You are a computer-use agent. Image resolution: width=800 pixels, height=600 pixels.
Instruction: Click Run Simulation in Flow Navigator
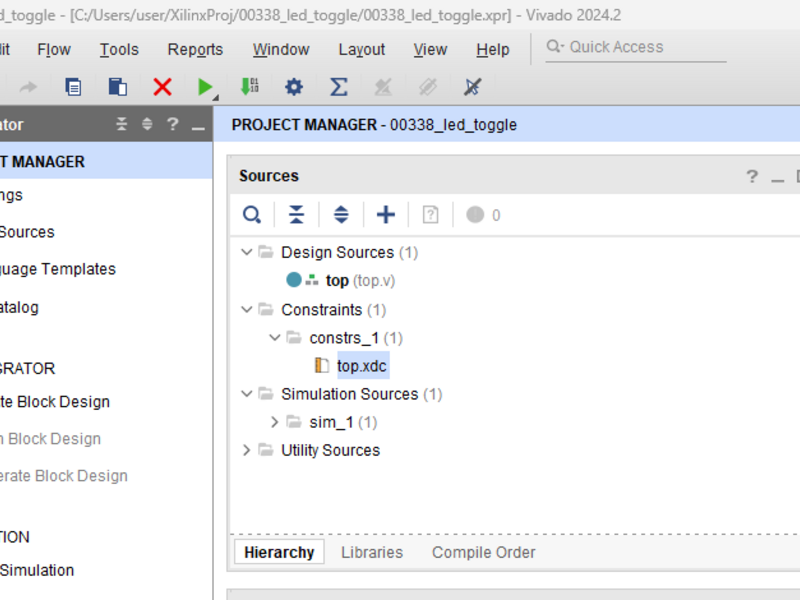point(37,570)
